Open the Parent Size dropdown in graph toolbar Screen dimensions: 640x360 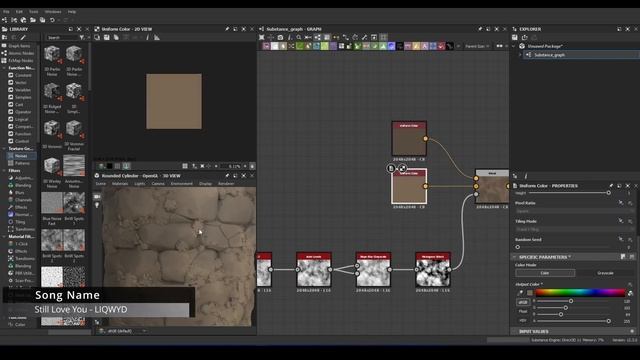[478, 46]
